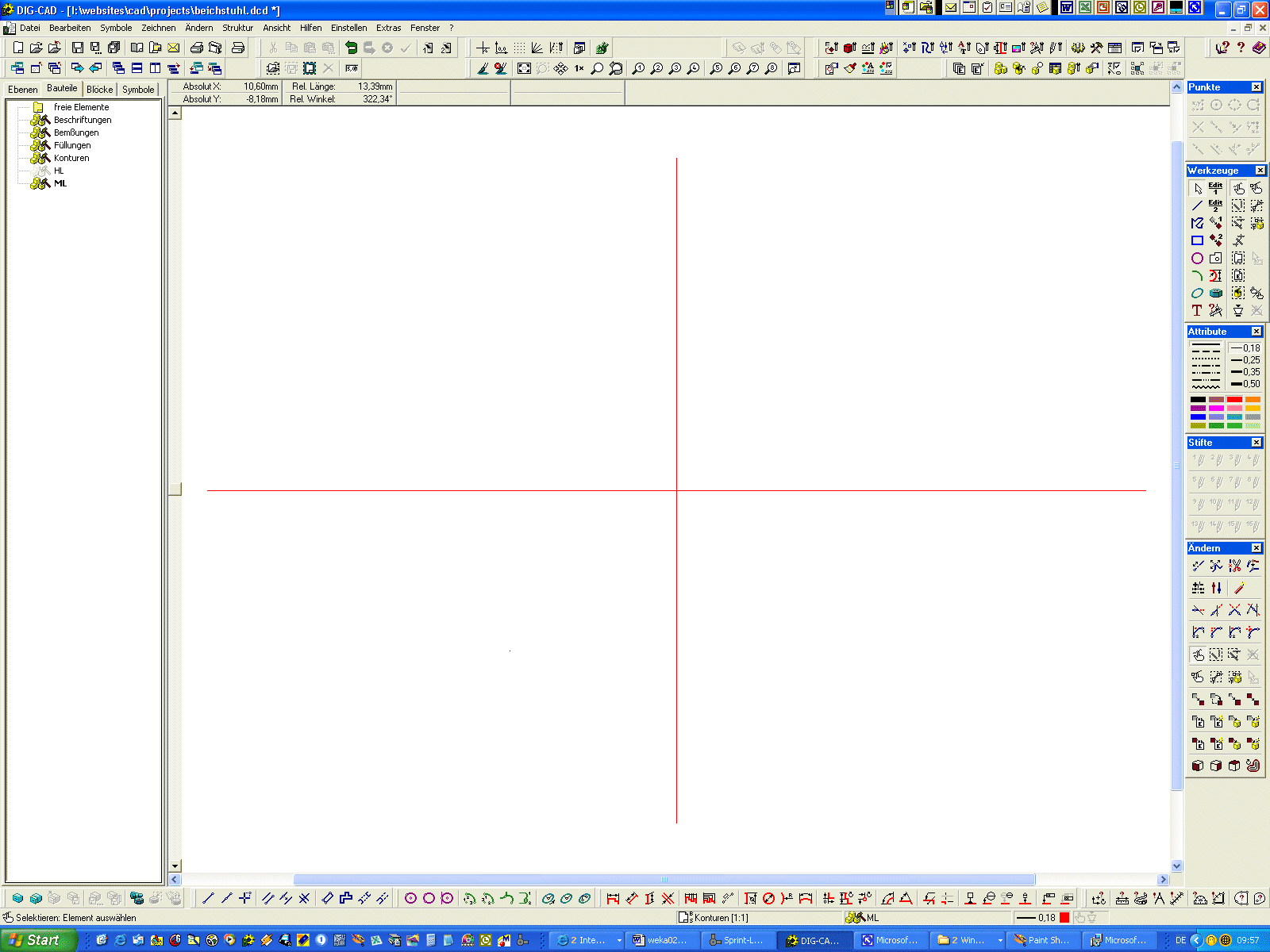Switch to the Symbole tab
This screenshot has width=1270, height=952.
tap(138, 90)
